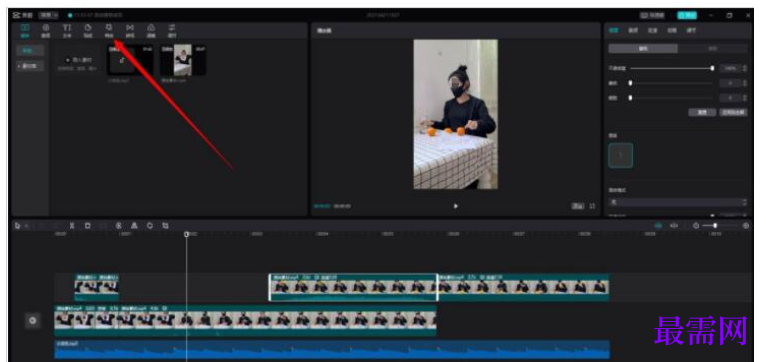Select the teal-outlined thumbnail in properties panel
The height and width of the screenshot is (362, 766).
[x=620, y=155]
